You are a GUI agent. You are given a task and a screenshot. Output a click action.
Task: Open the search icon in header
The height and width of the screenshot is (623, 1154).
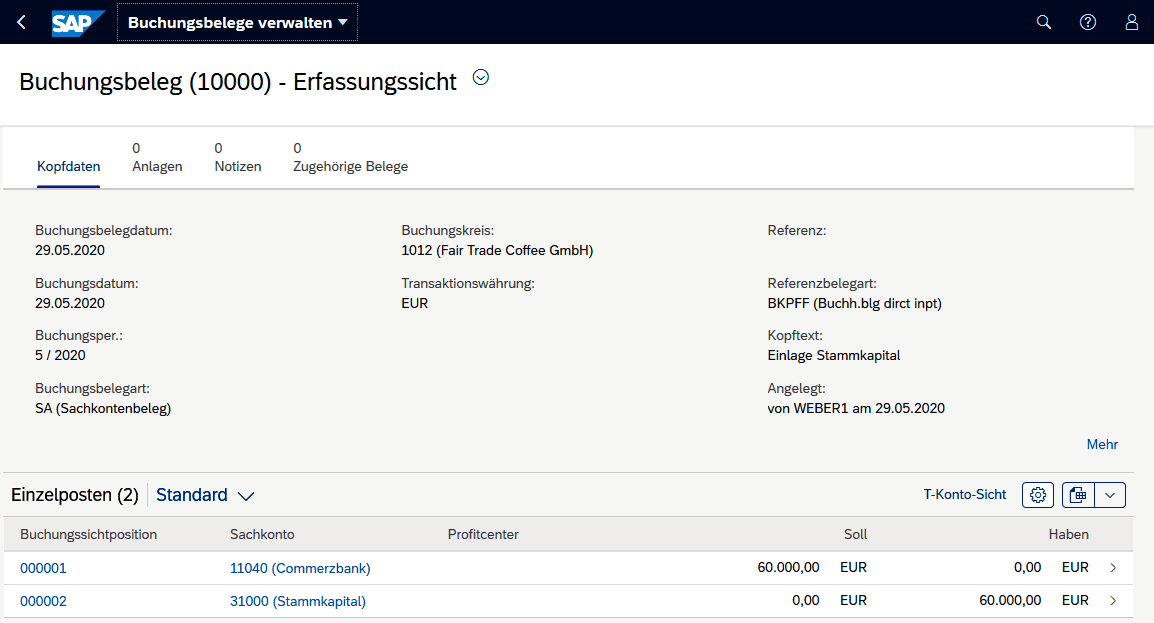(x=1043, y=22)
